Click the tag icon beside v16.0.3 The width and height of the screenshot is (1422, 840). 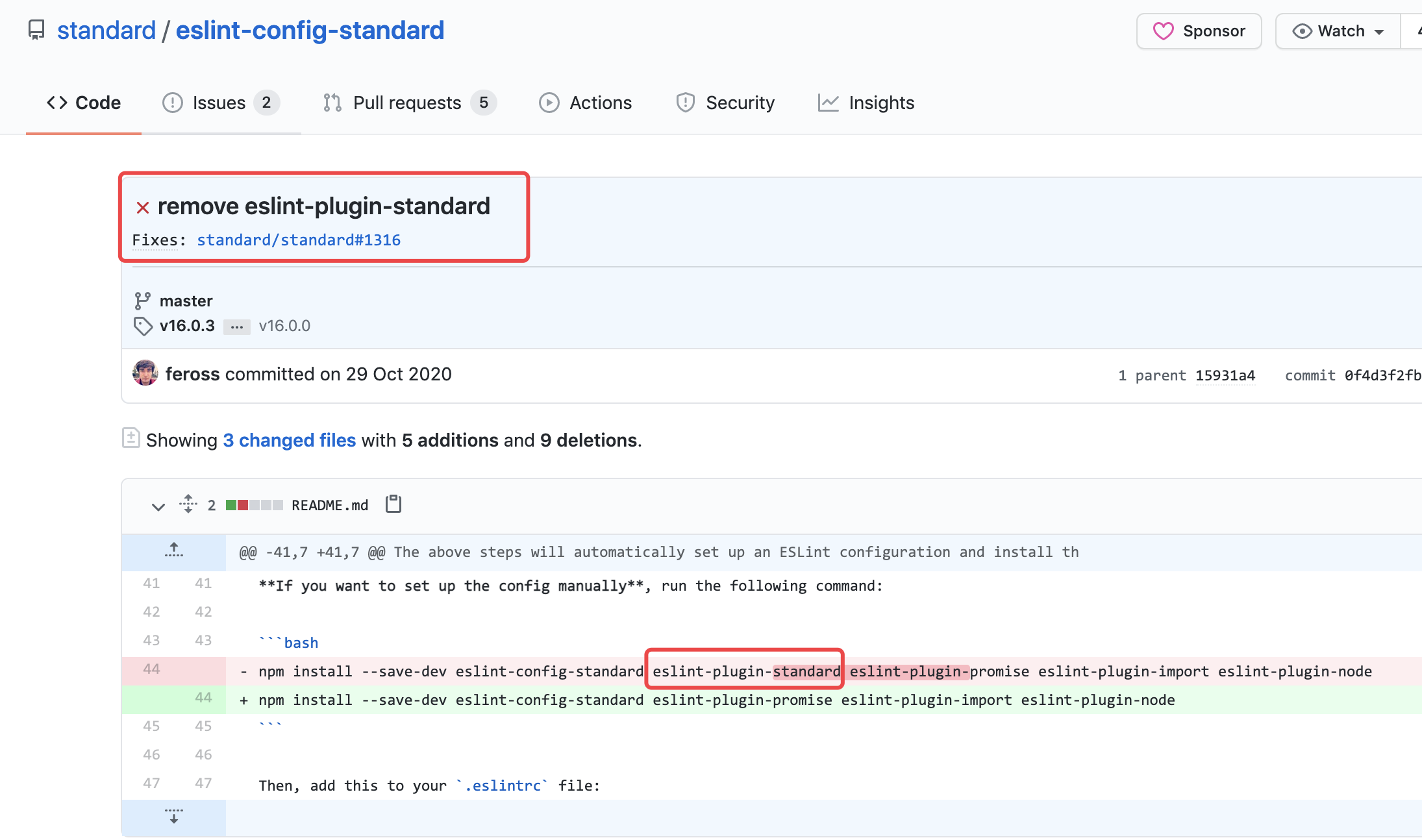tap(143, 326)
